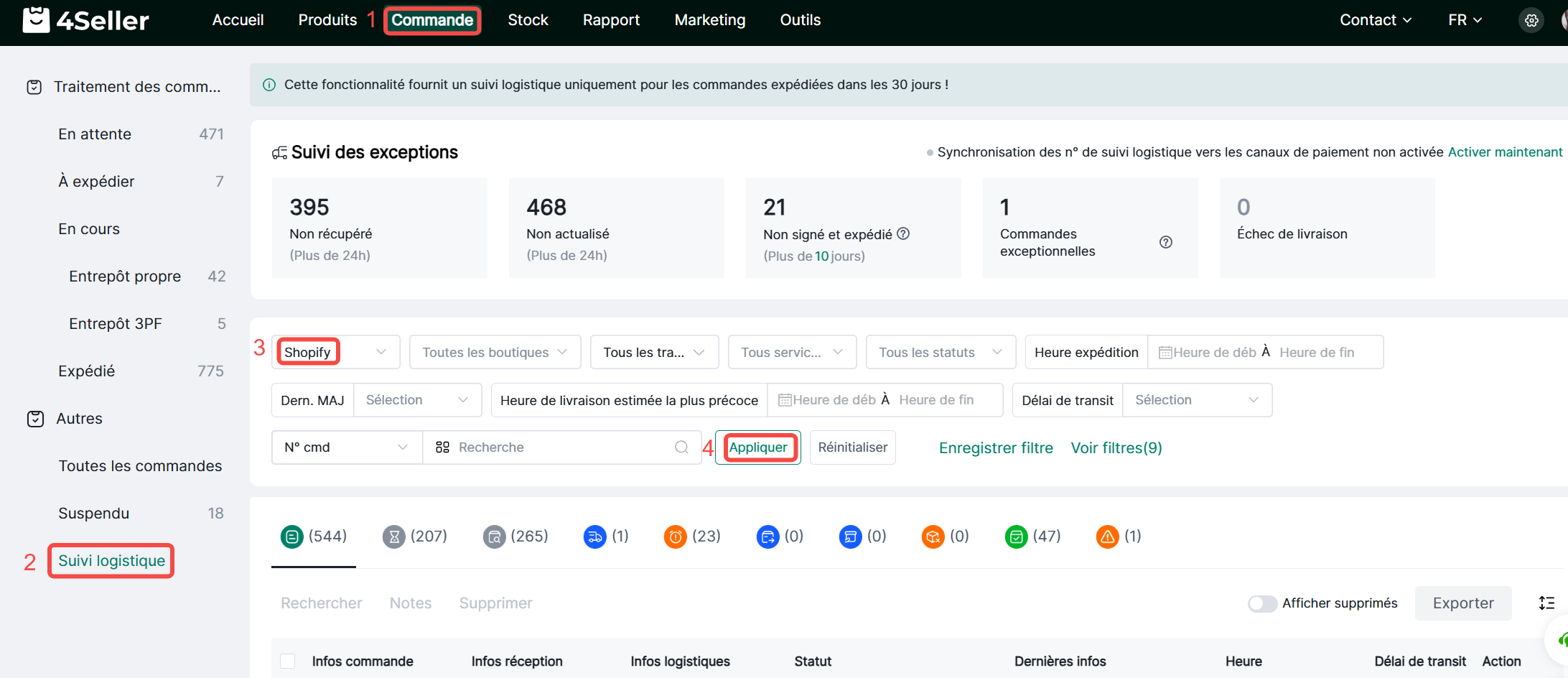The image size is (1568, 678).
Task: Select the orange warning triangle status icon
Action: pos(1108,537)
